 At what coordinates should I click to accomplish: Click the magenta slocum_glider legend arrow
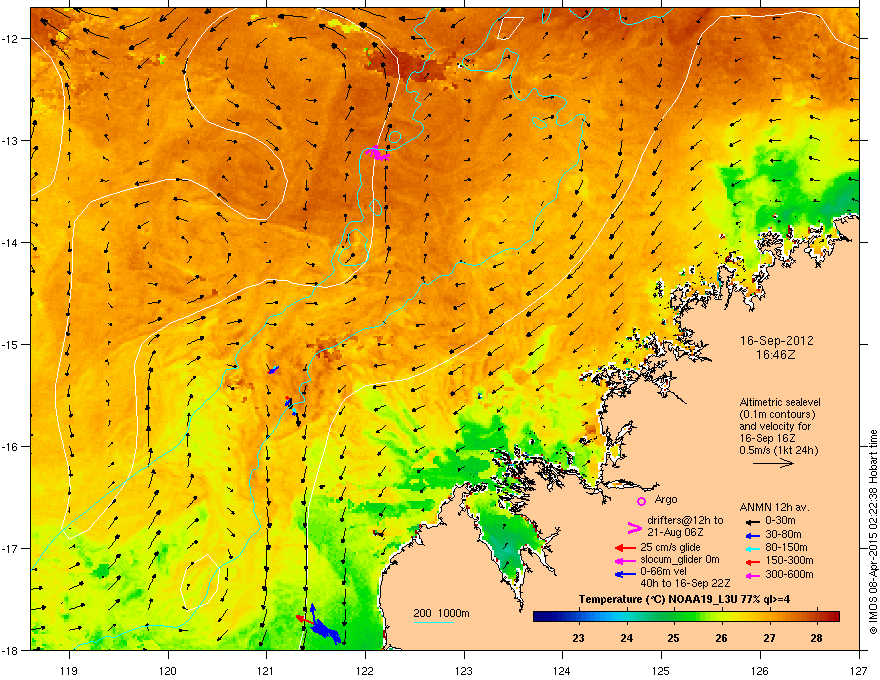(625, 561)
